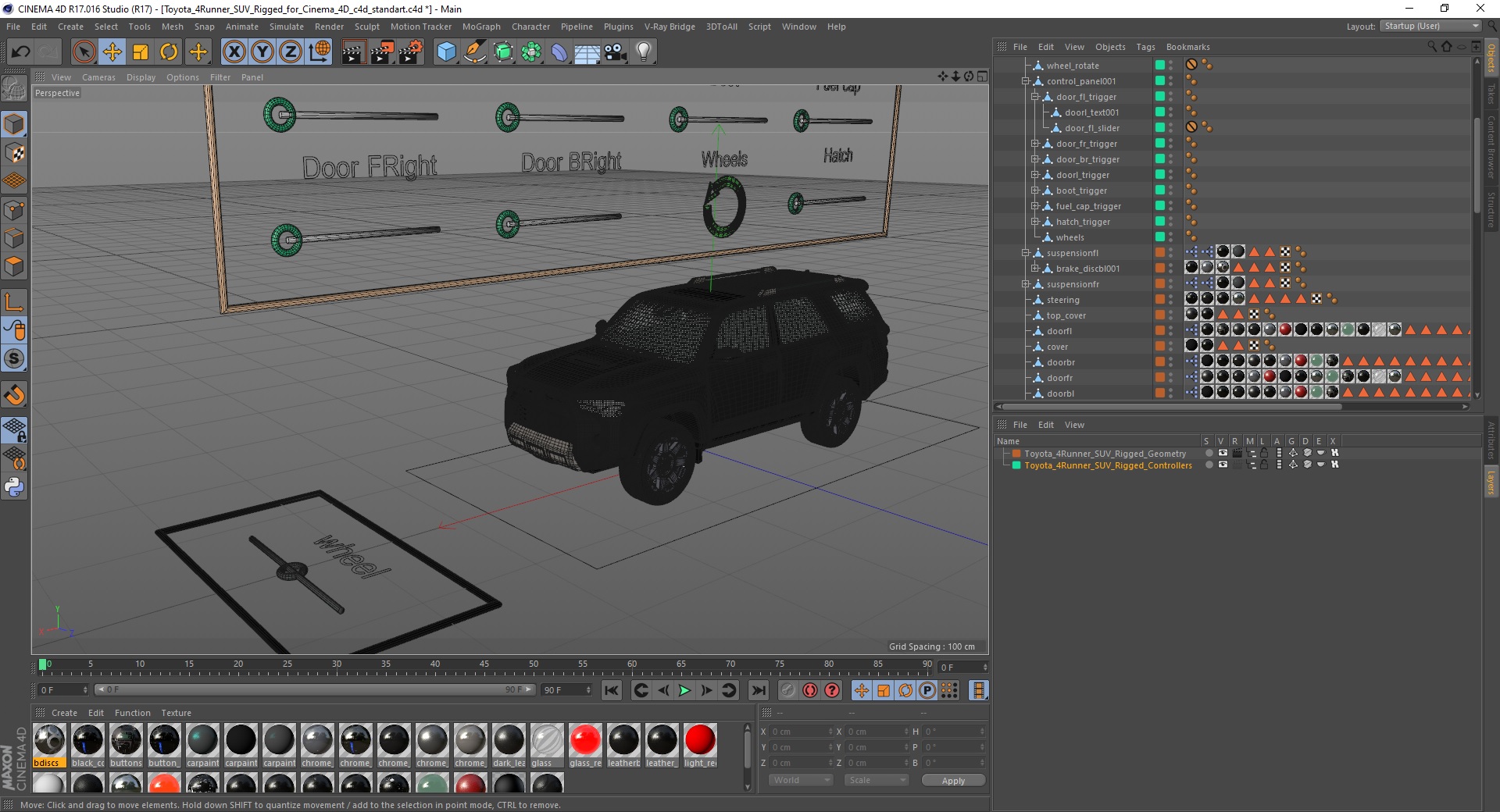Image resolution: width=1500 pixels, height=812 pixels.
Task: Click the Undo arrow icon
Action: pyautogui.click(x=21, y=52)
